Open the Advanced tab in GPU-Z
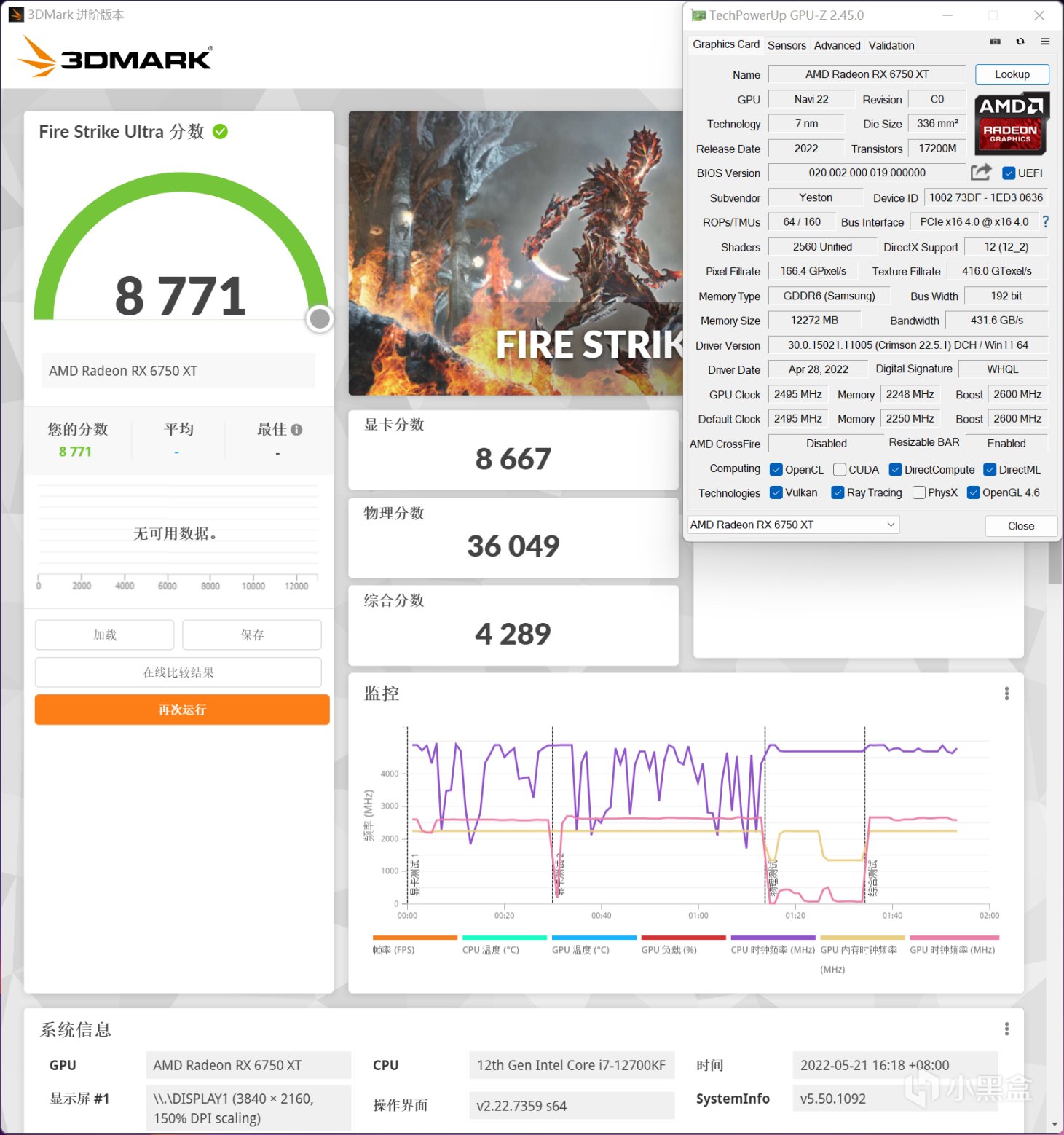The width and height of the screenshot is (1064, 1135). click(x=837, y=45)
